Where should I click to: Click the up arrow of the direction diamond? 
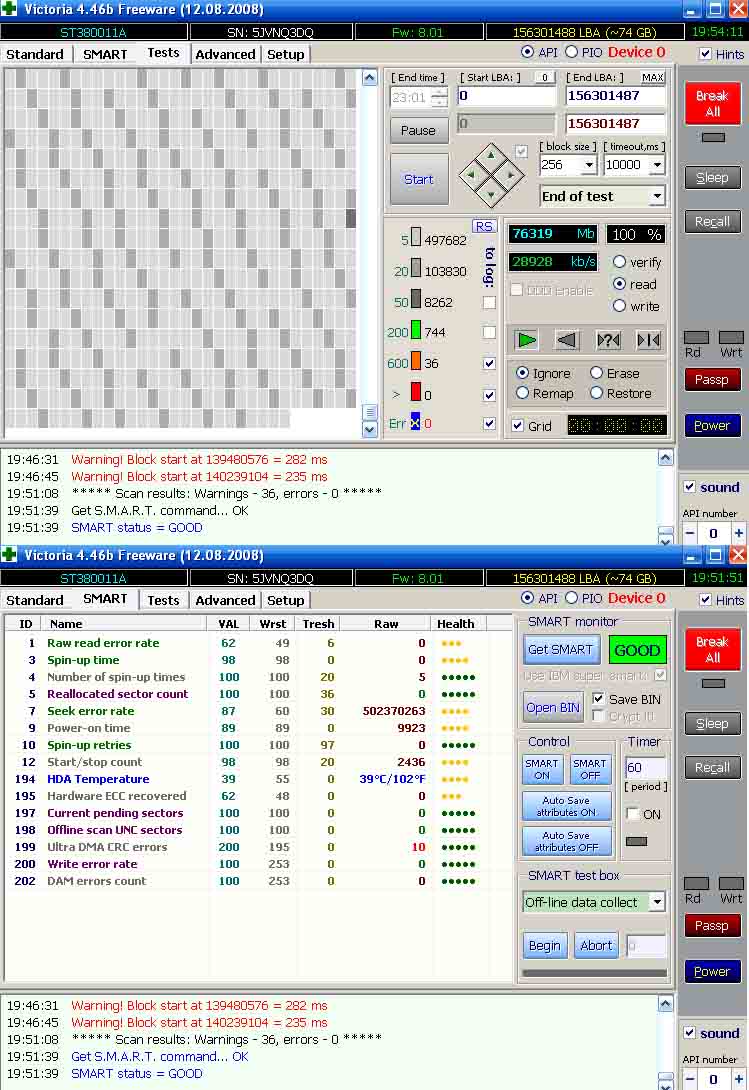491,155
